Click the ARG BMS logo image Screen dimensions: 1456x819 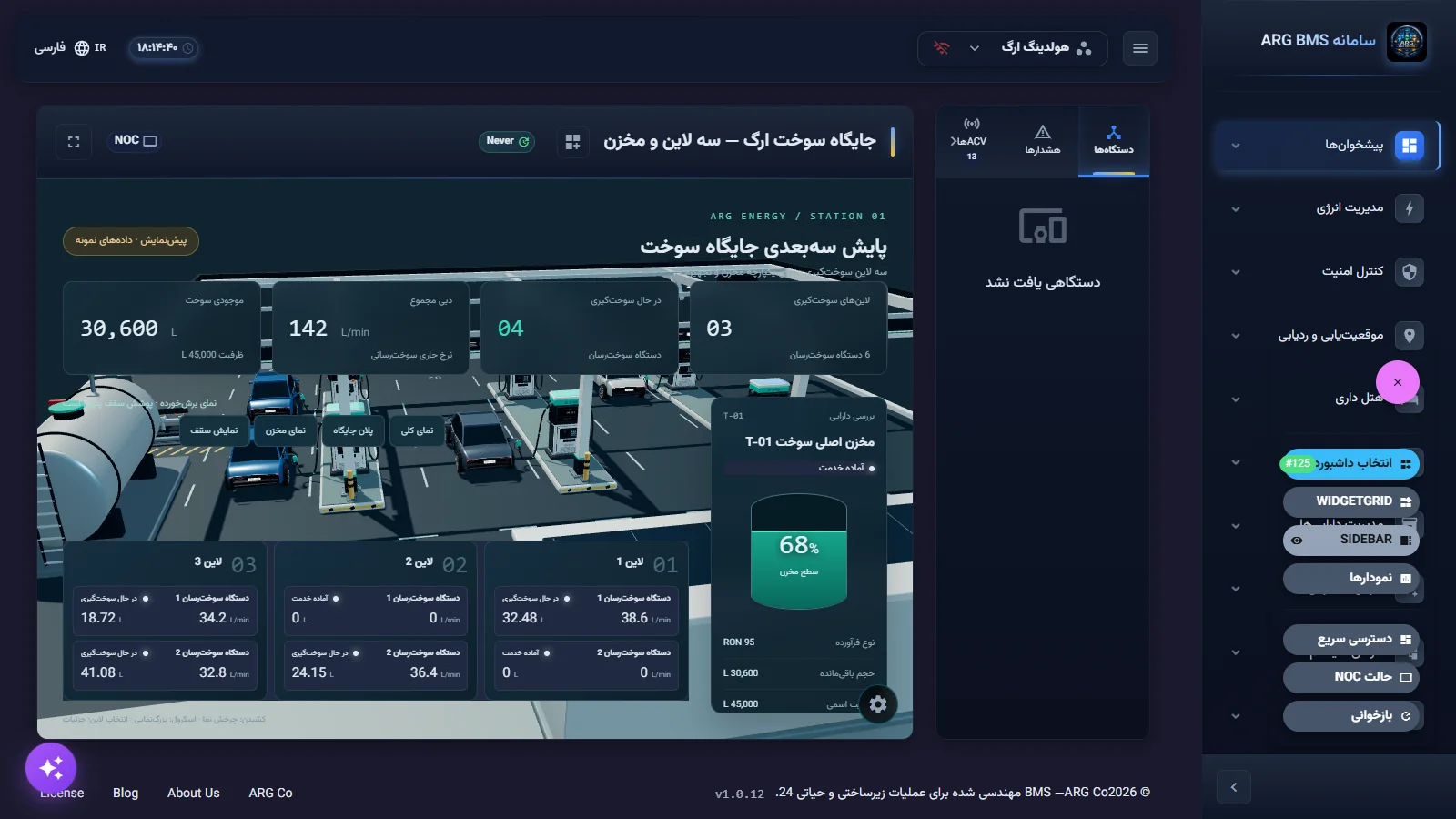coord(1407,42)
